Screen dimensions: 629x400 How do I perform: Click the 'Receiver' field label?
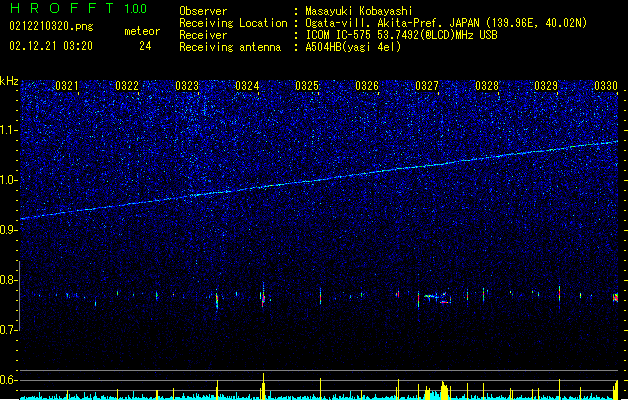[x=203, y=35]
